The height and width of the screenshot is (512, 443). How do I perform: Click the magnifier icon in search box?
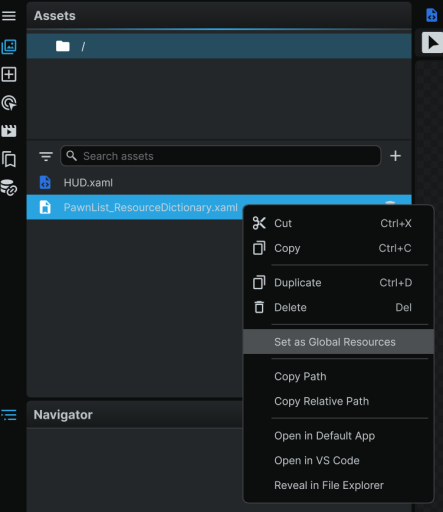(71, 156)
